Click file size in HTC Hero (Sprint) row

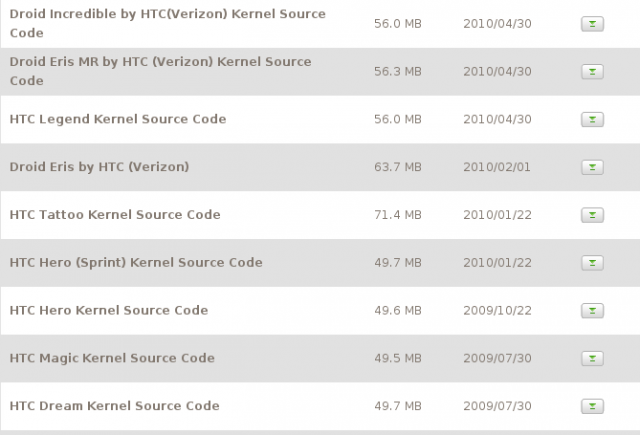tap(398, 262)
